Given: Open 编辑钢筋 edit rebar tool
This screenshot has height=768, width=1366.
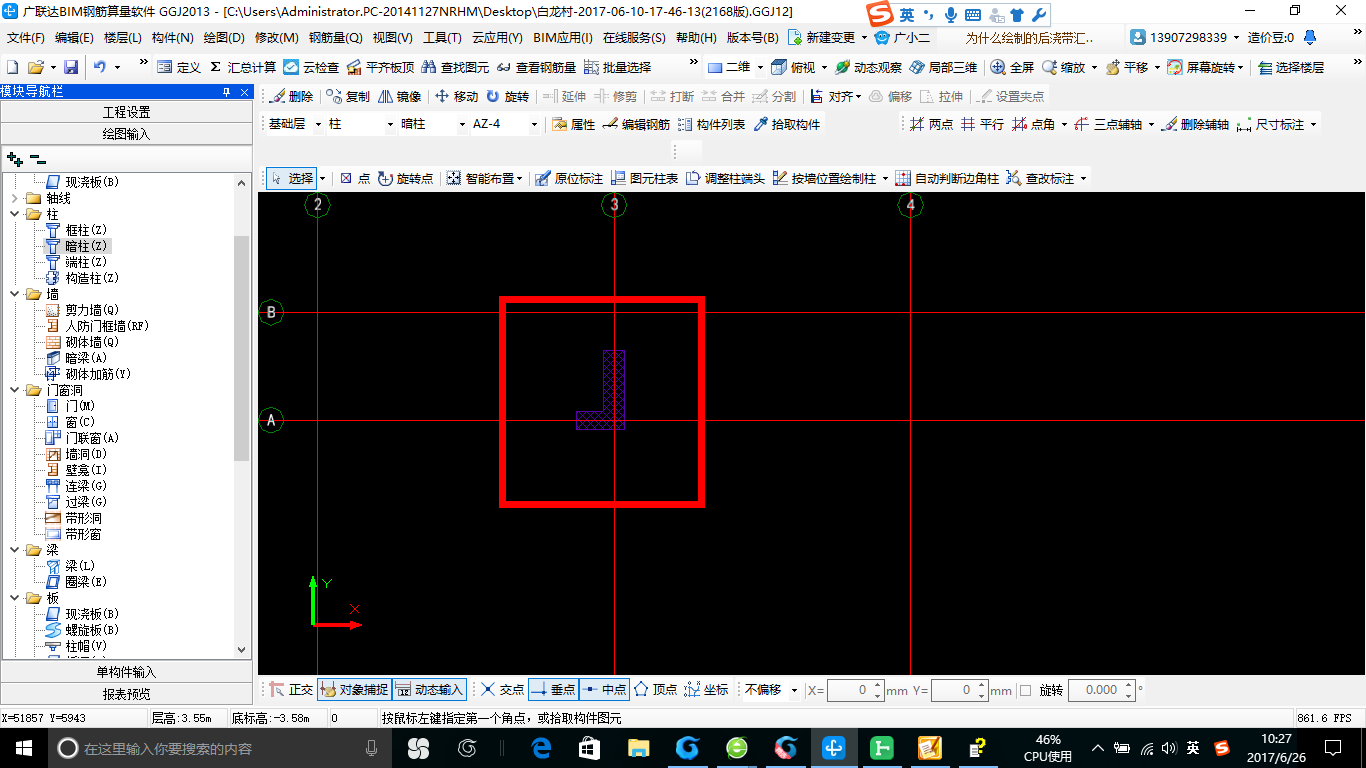Looking at the screenshot, I should pos(636,124).
